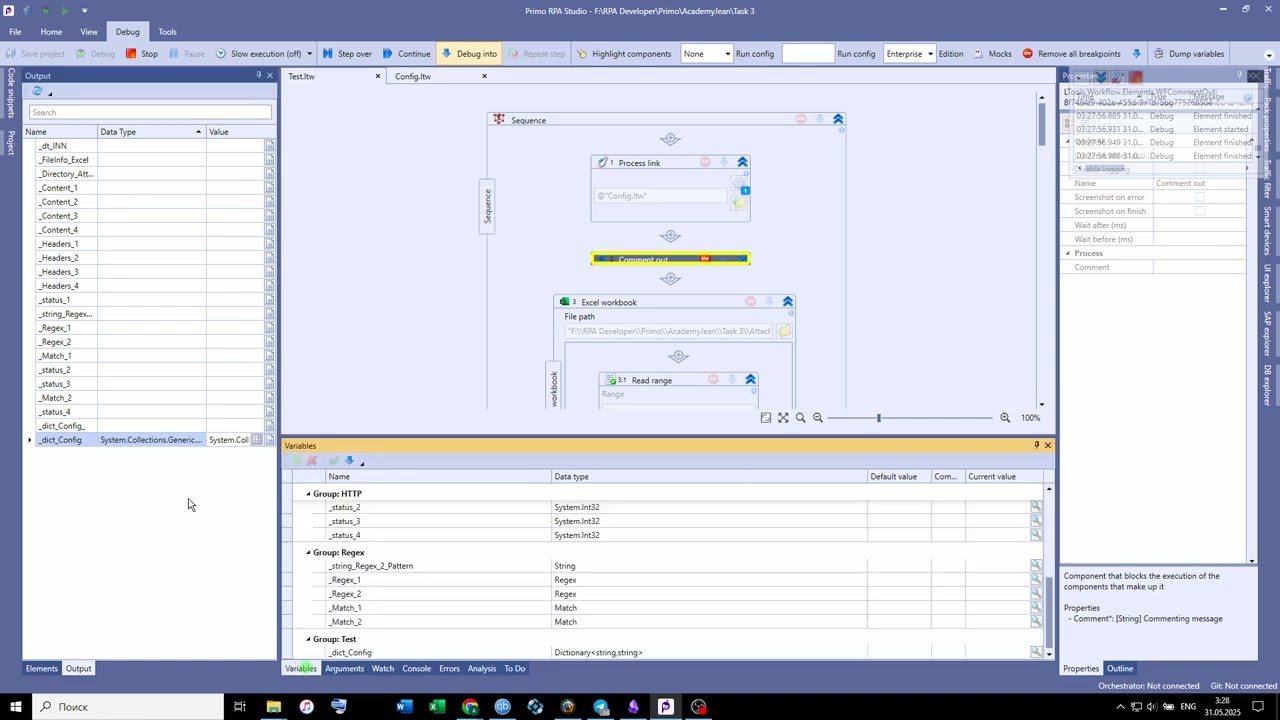Collapse the Read range activity
The image size is (1280, 720).
coord(750,380)
